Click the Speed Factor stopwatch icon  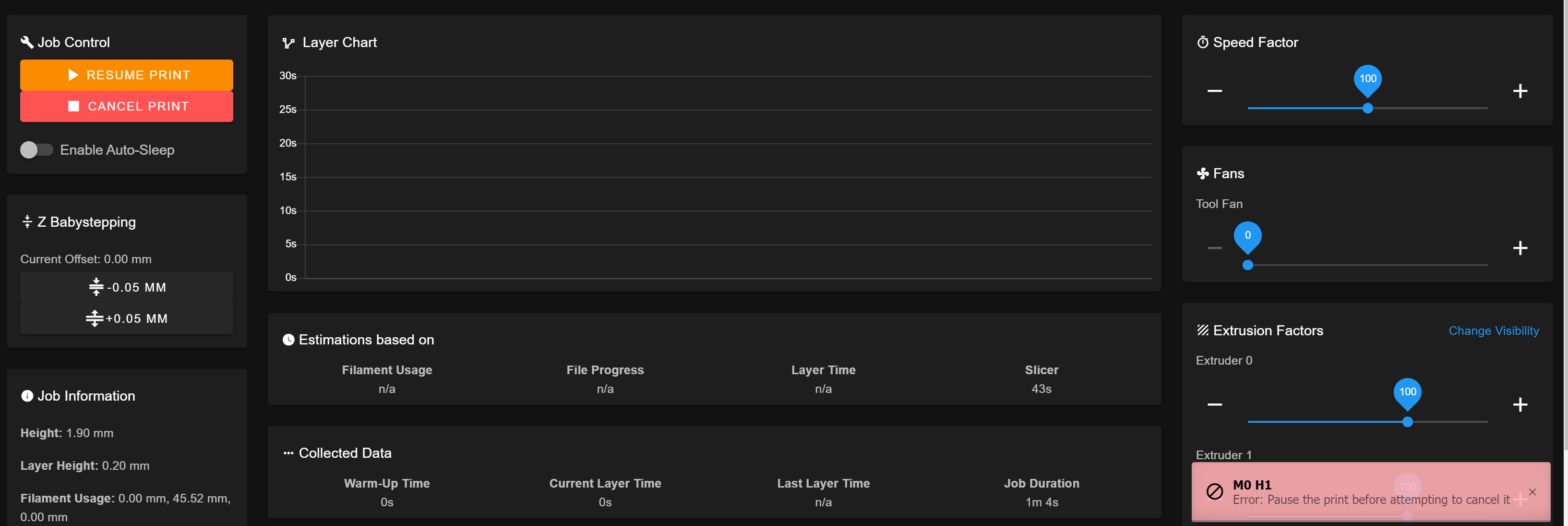pos(1203,42)
